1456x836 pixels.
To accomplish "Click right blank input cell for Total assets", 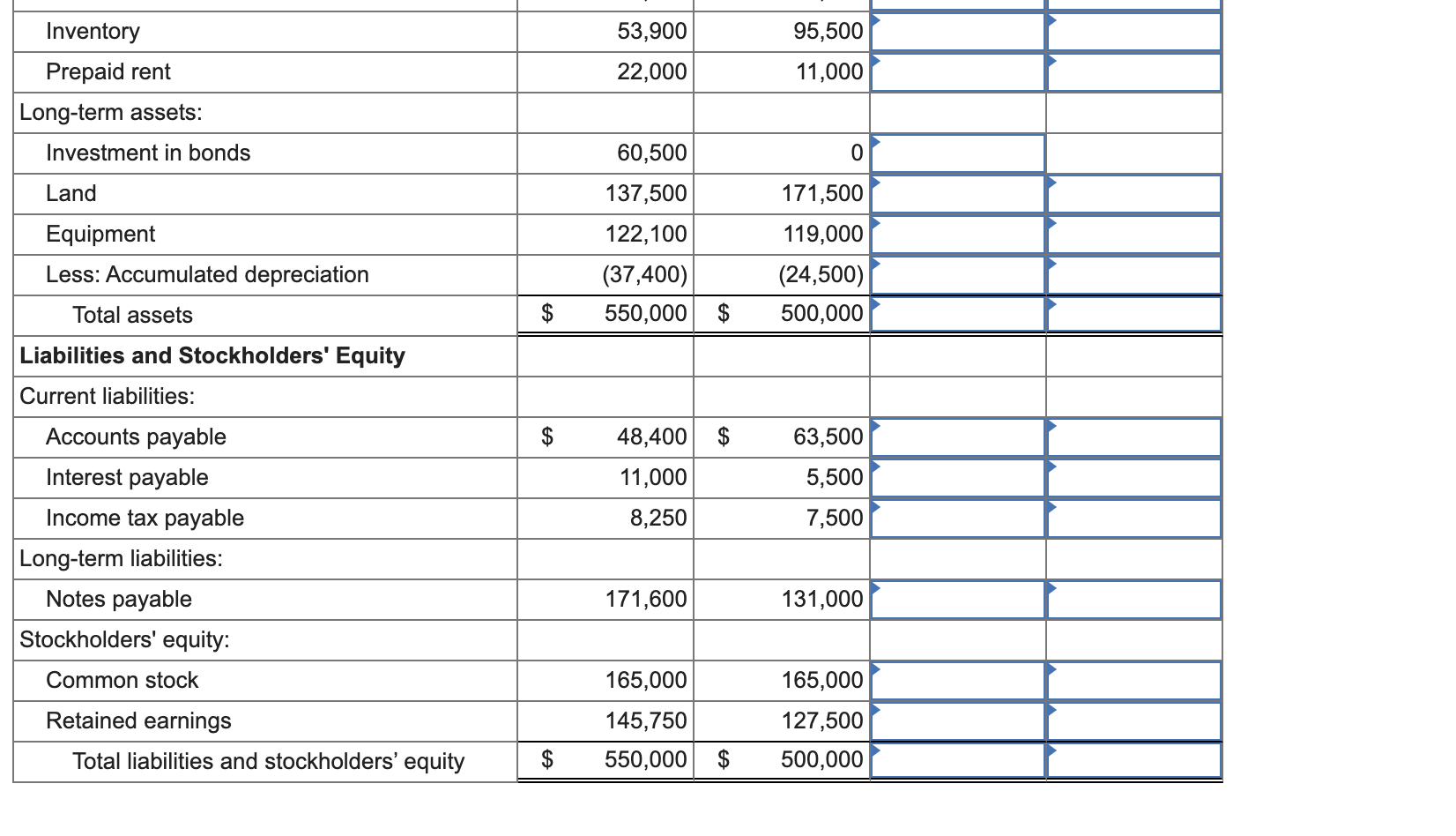I will 1134,315.
